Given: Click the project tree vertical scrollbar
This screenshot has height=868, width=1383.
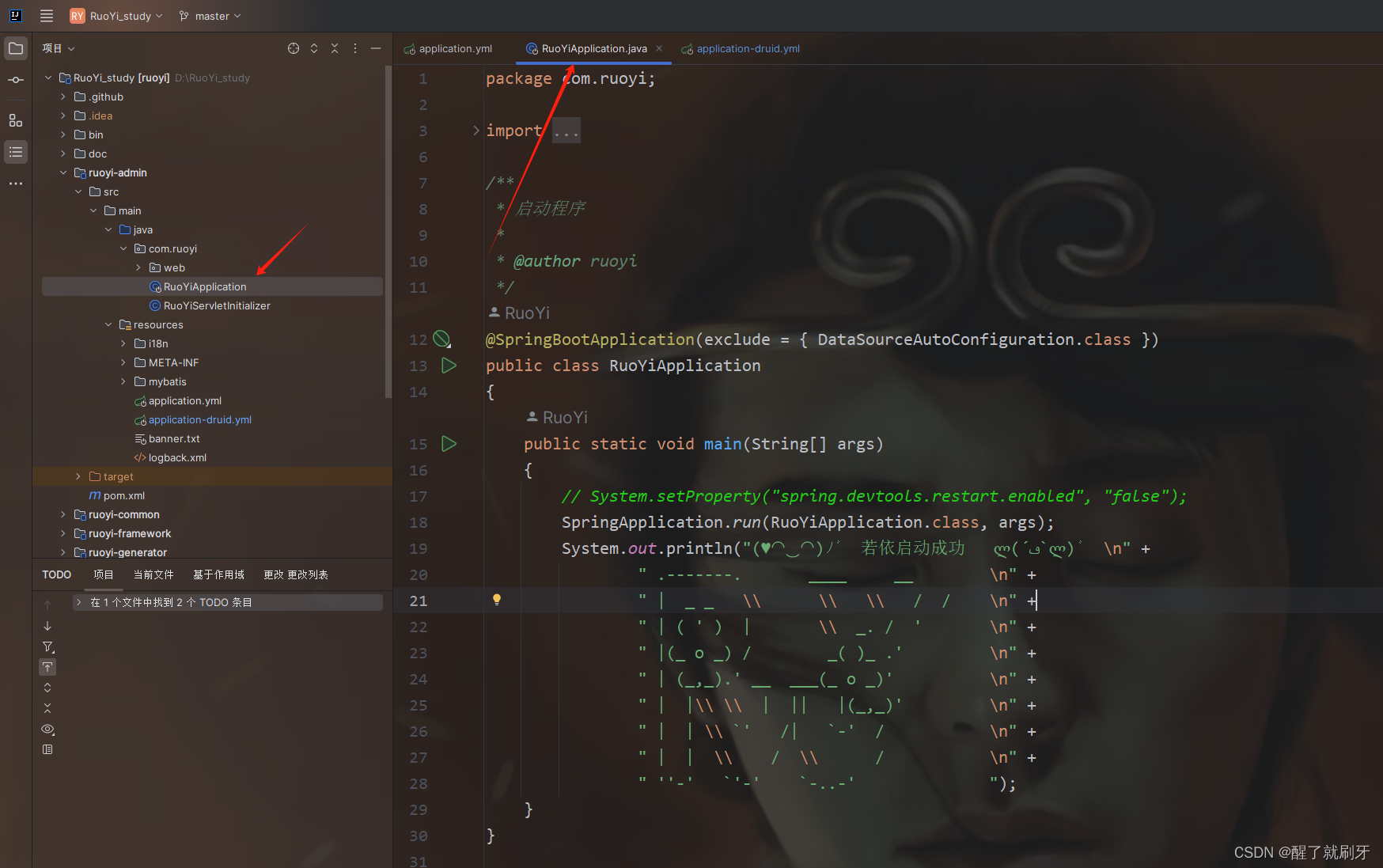Looking at the screenshot, I should (x=388, y=231).
